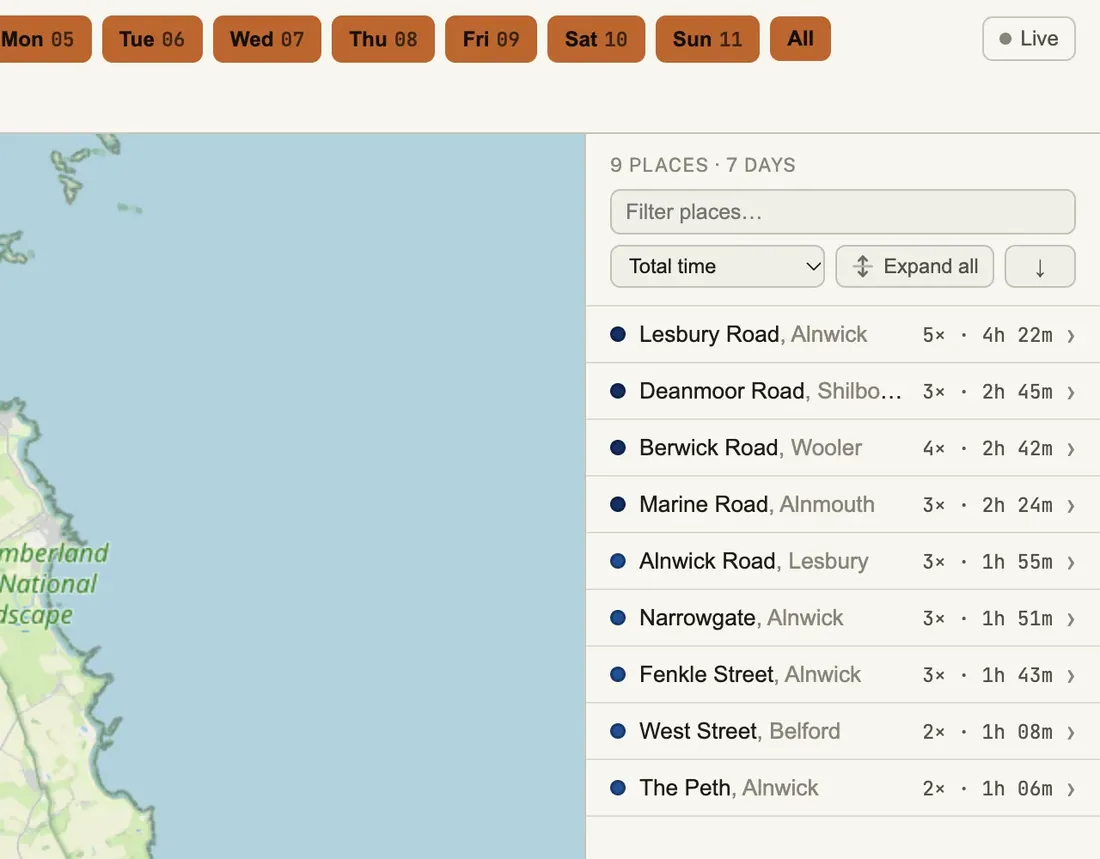
Task: Click the 'Lesbury Road' place name
Action: click(709, 334)
